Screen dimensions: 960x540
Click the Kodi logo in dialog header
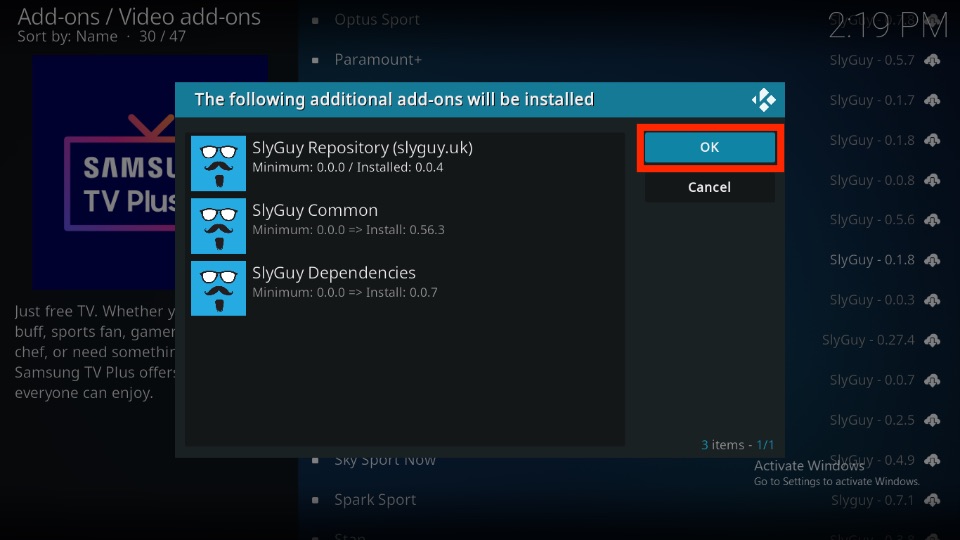pos(763,100)
